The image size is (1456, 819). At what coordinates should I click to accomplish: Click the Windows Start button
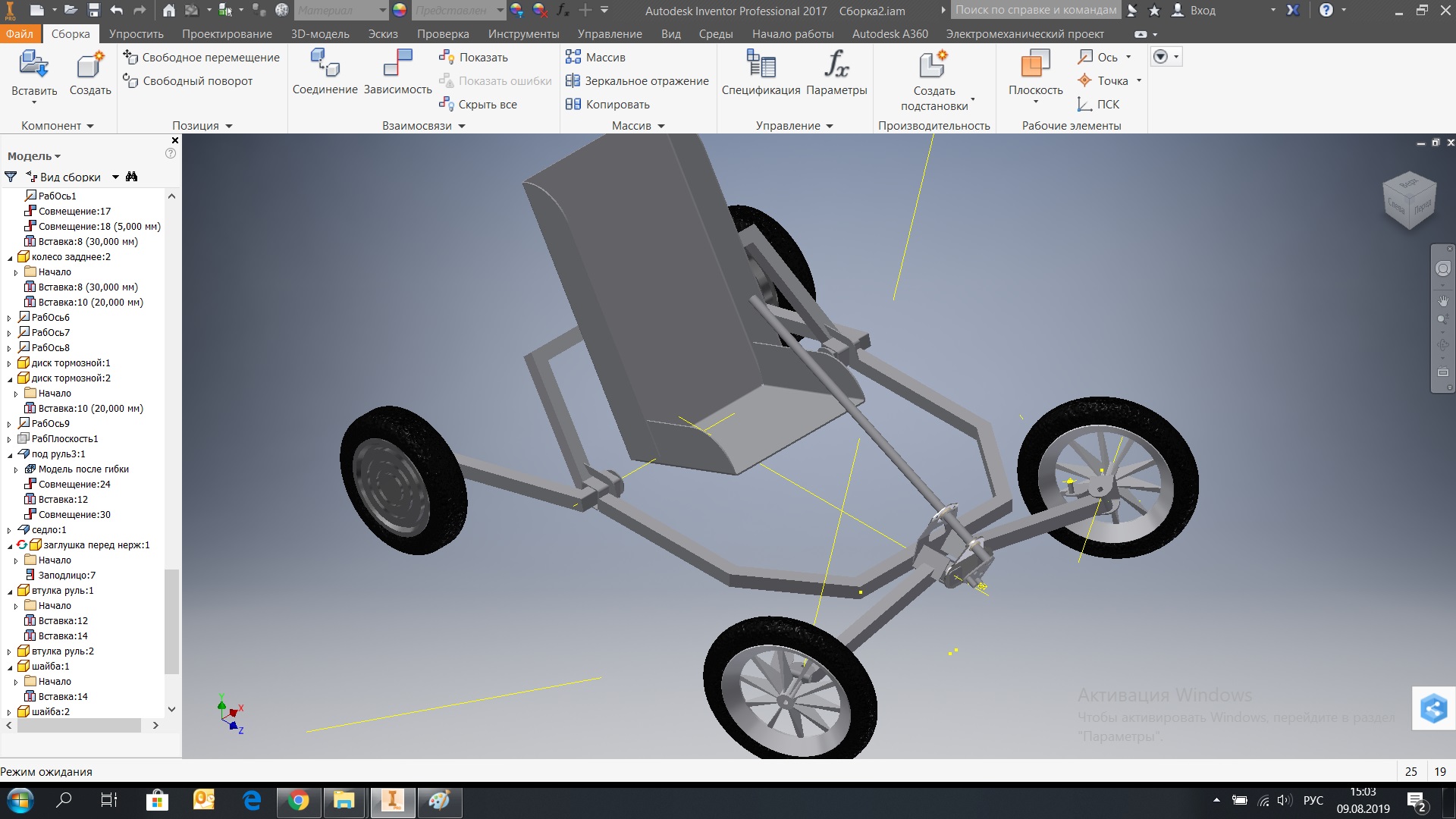tap(20, 801)
